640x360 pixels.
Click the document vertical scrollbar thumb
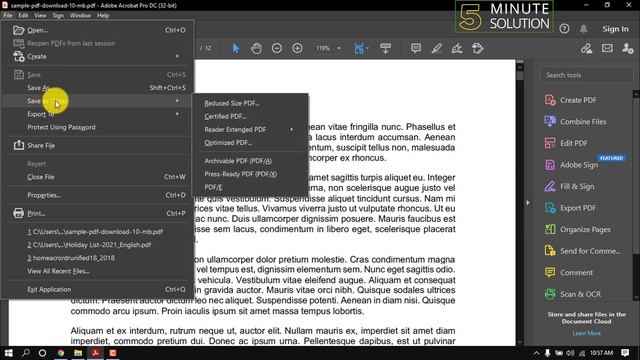(520, 75)
